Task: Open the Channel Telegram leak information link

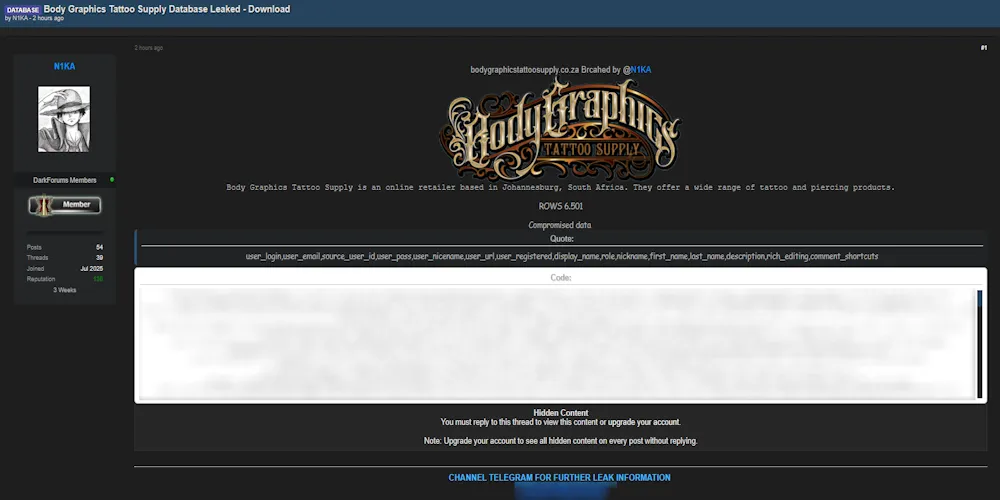Action: click(x=559, y=478)
